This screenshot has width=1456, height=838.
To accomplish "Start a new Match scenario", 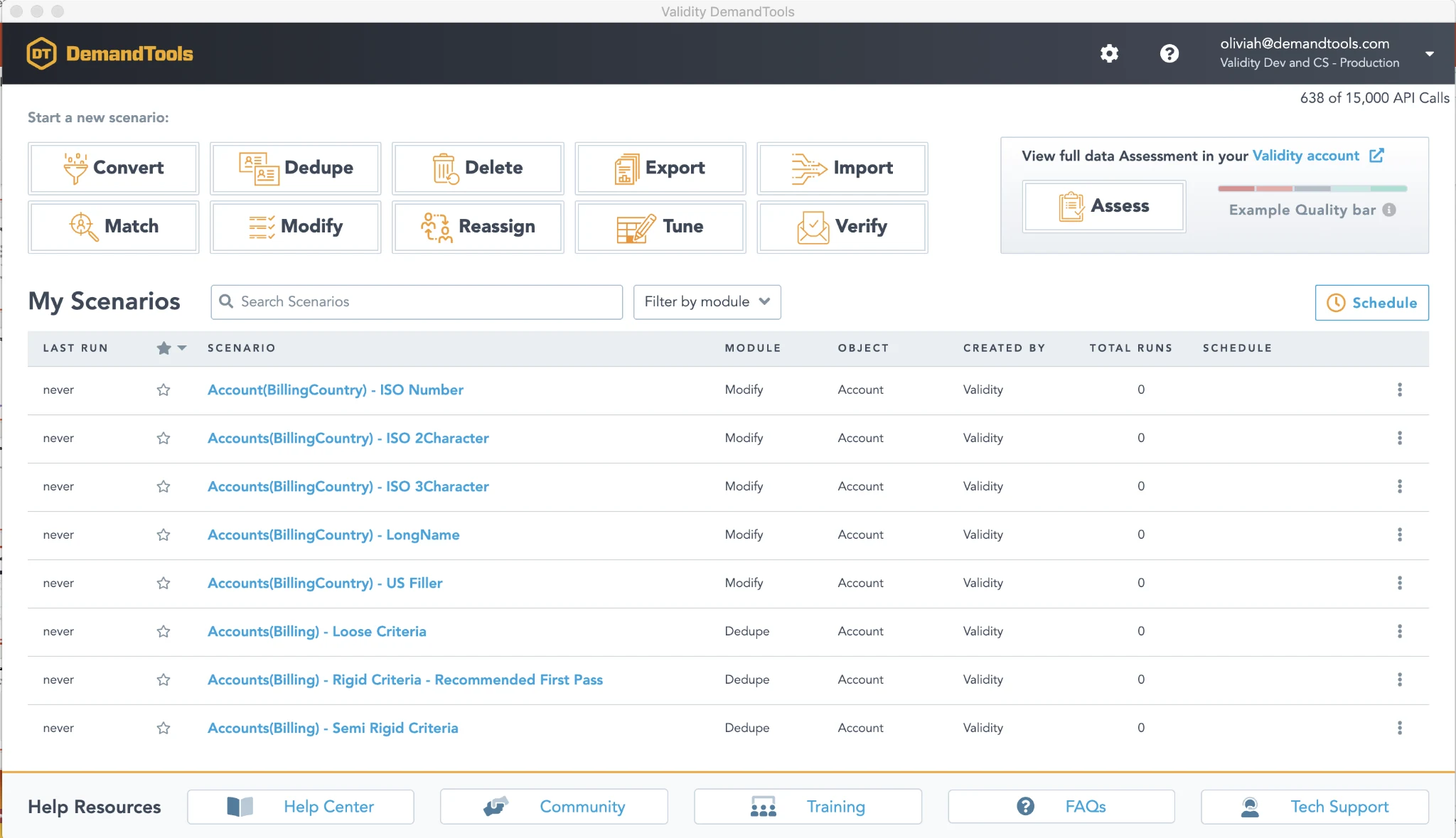I will [x=114, y=226].
